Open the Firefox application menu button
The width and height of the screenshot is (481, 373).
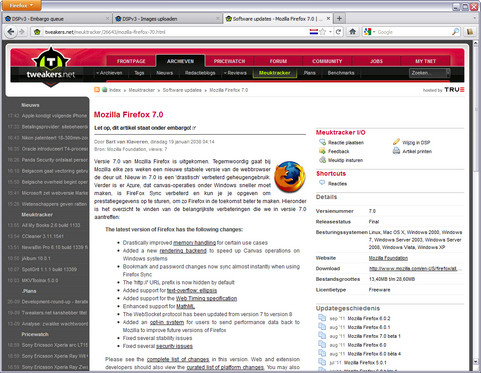coord(21,5)
